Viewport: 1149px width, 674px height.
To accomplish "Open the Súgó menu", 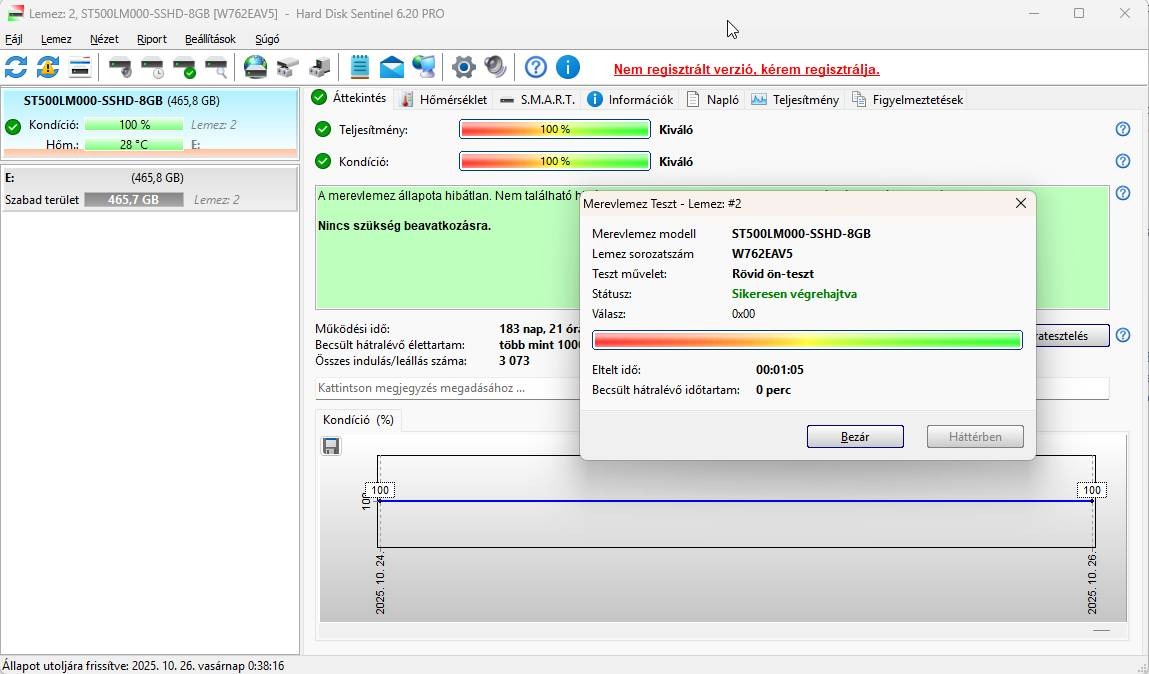I will click(267, 39).
